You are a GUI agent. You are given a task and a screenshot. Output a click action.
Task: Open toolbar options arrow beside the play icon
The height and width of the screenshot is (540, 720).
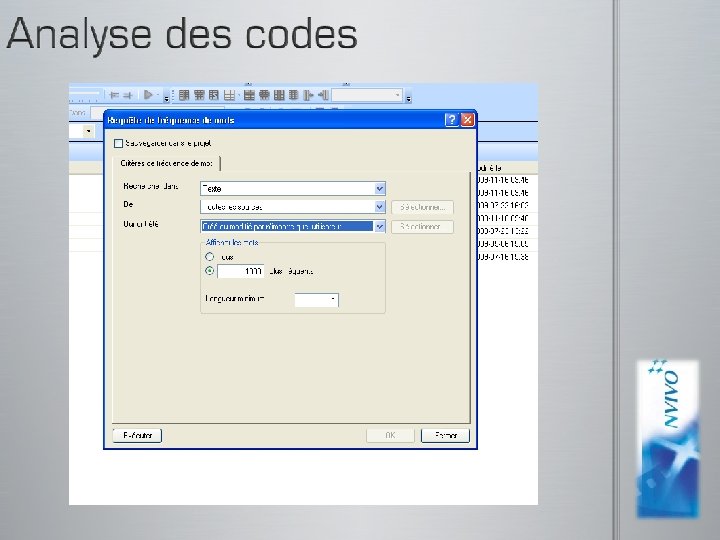point(167,96)
